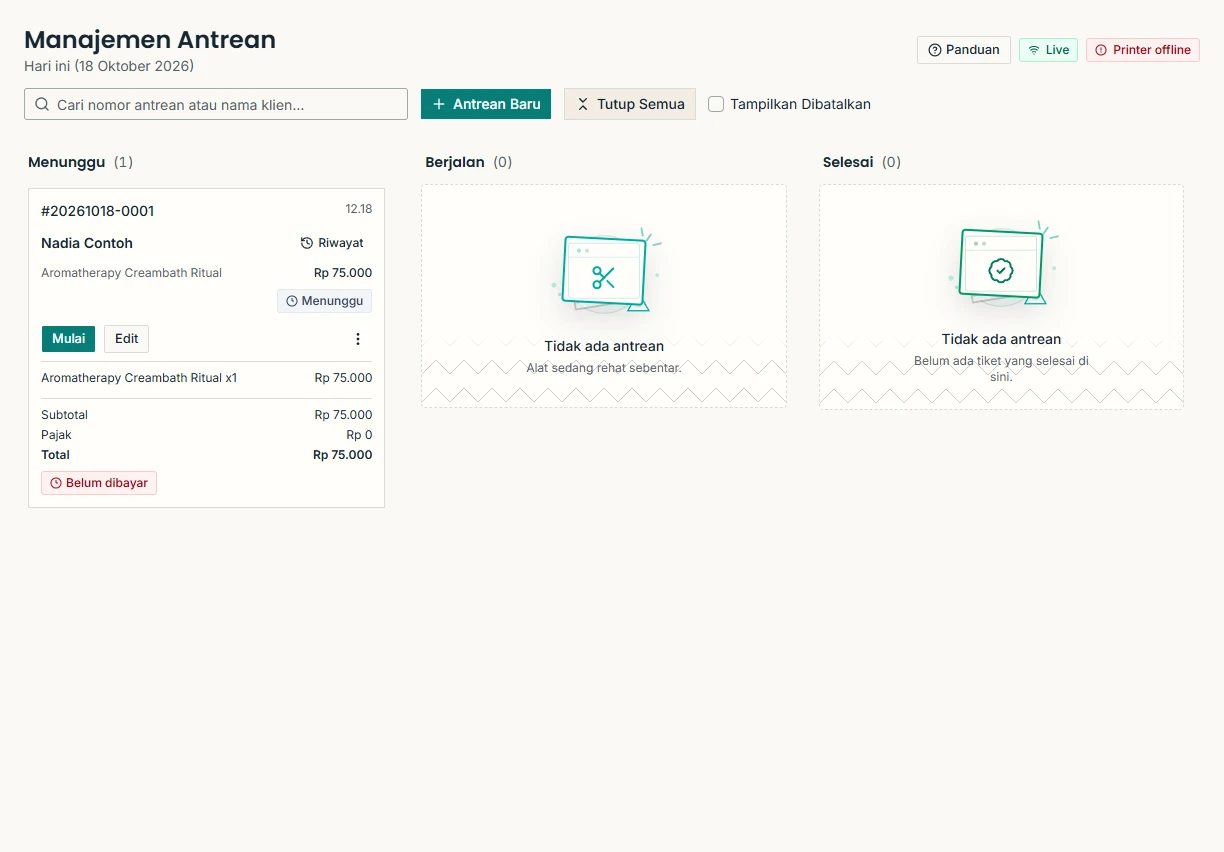
Task: Click the Live connection status badge
Action: click(x=1048, y=50)
